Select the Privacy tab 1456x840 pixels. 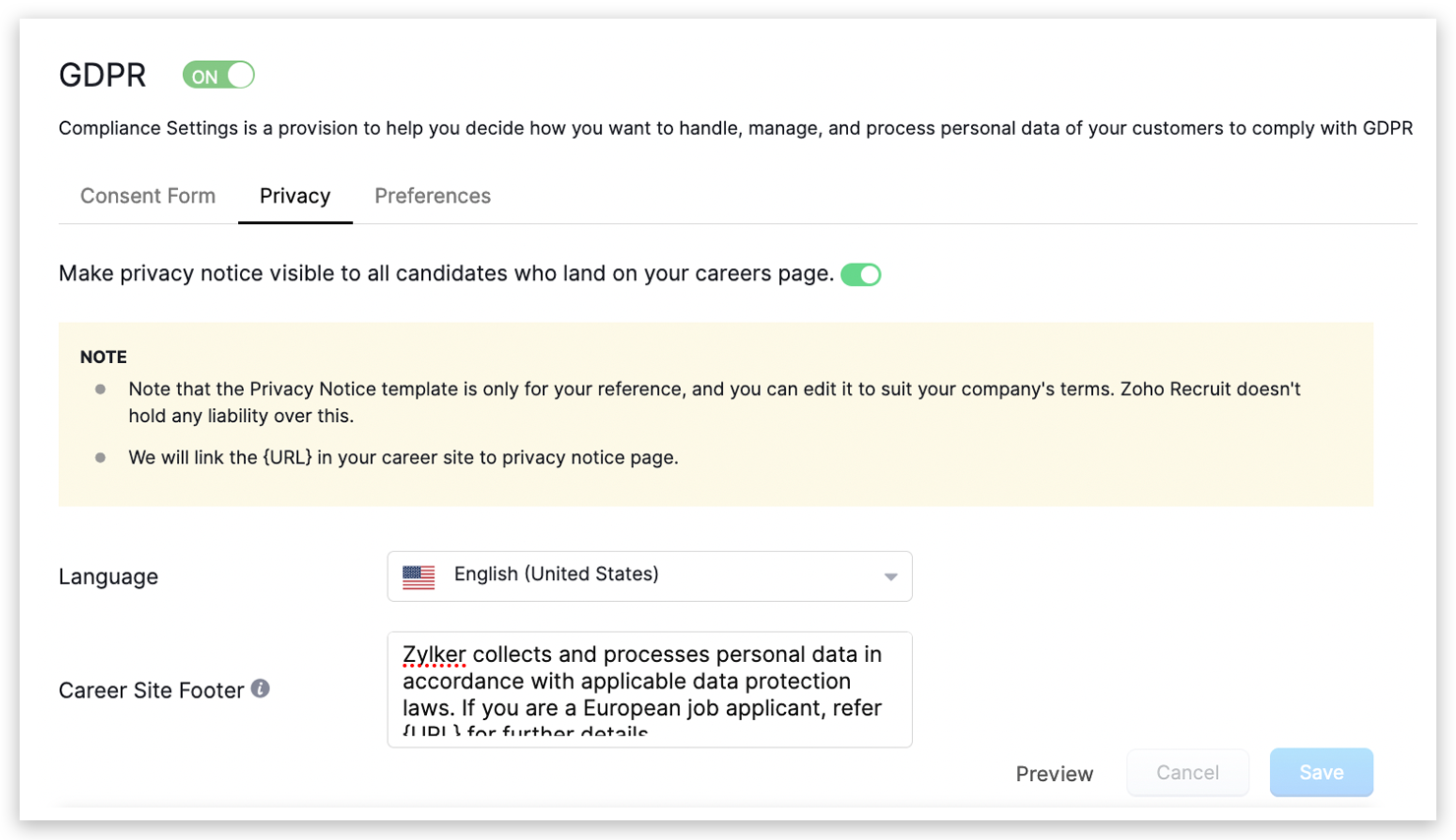pos(295,196)
